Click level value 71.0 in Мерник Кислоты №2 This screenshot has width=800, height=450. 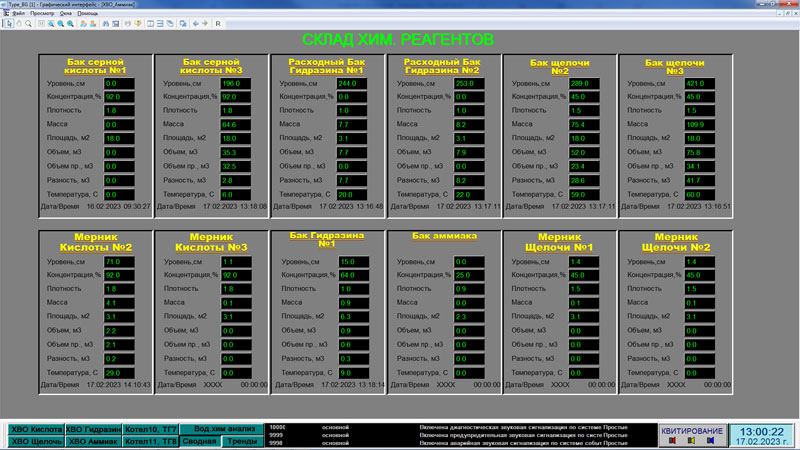pyautogui.click(x=119, y=262)
